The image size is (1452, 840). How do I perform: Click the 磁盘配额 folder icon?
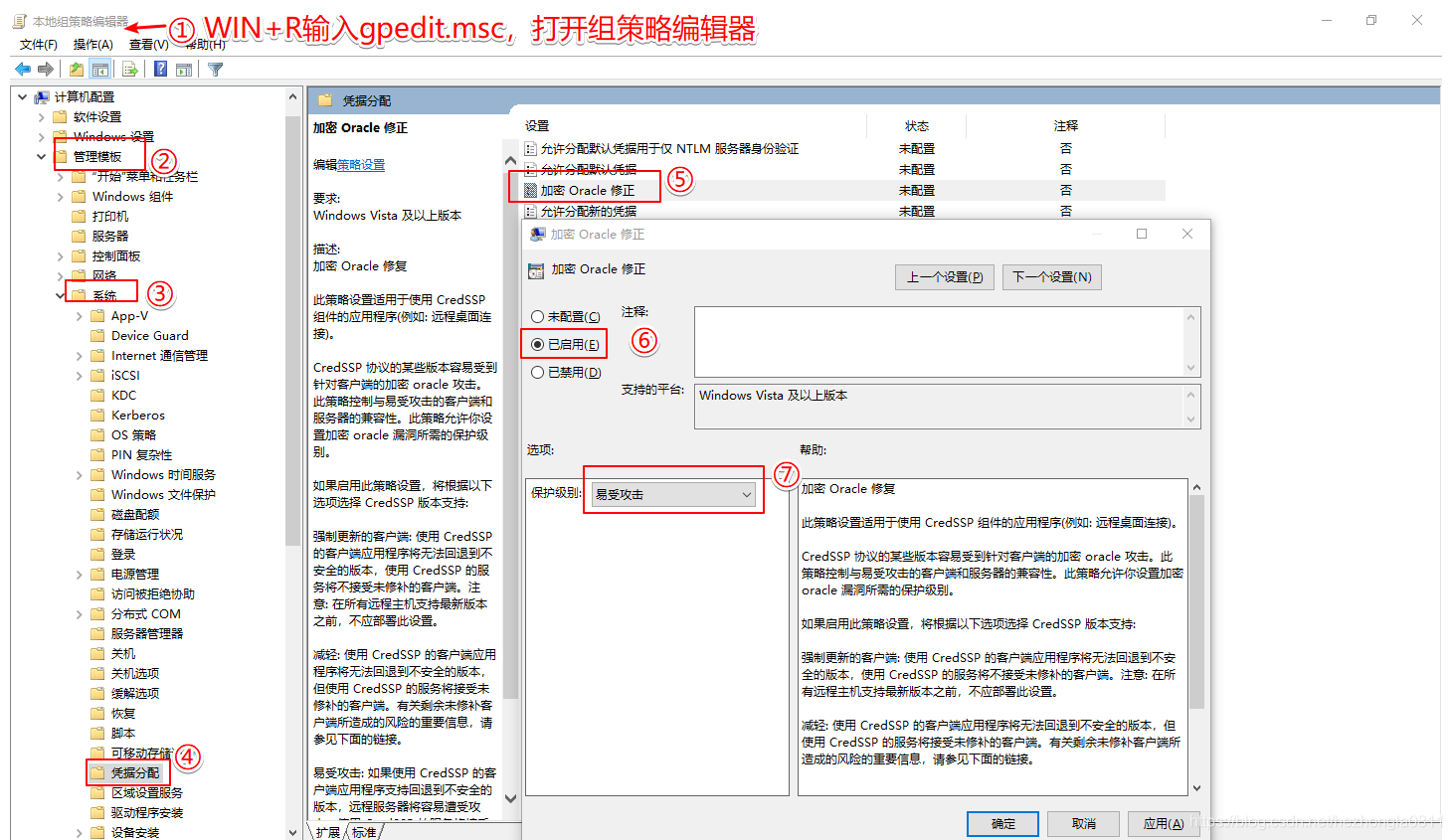[97, 514]
